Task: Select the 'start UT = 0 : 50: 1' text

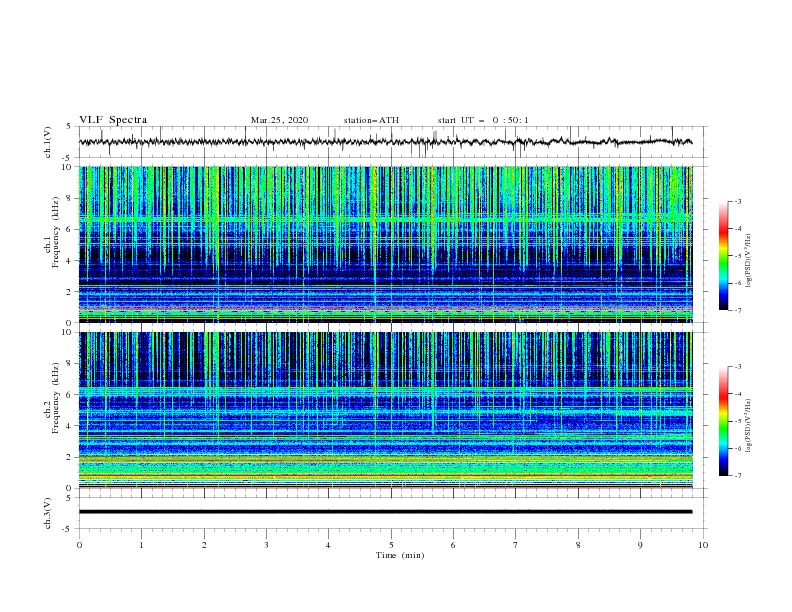Action: click(x=483, y=120)
